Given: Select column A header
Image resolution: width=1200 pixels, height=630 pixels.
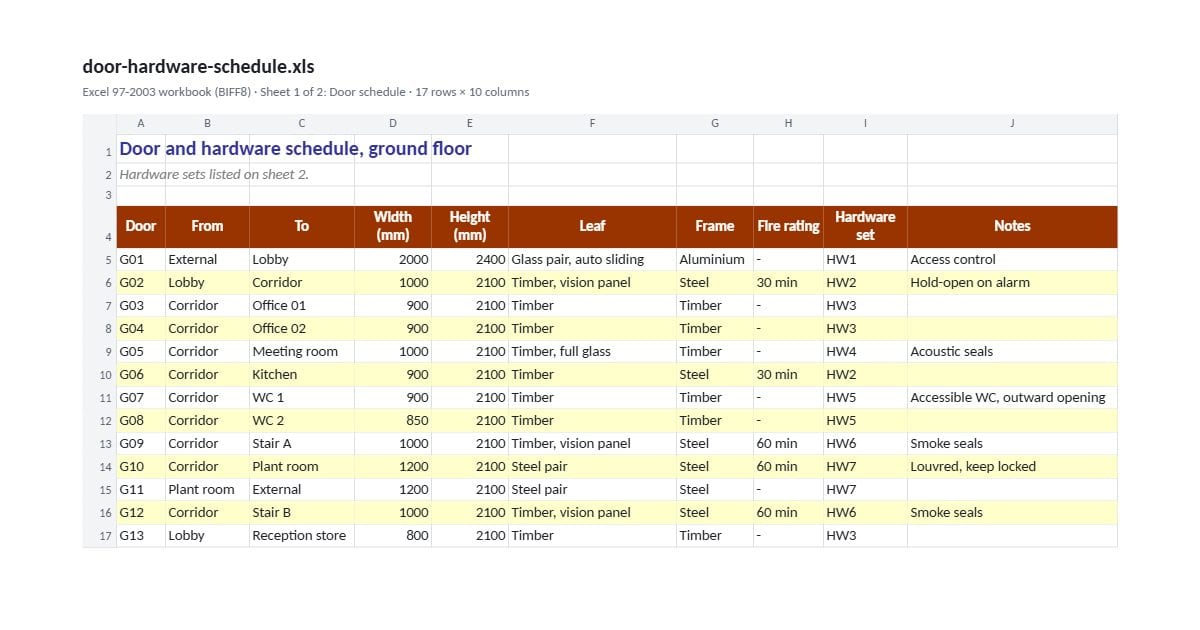Looking at the screenshot, I should [141, 124].
